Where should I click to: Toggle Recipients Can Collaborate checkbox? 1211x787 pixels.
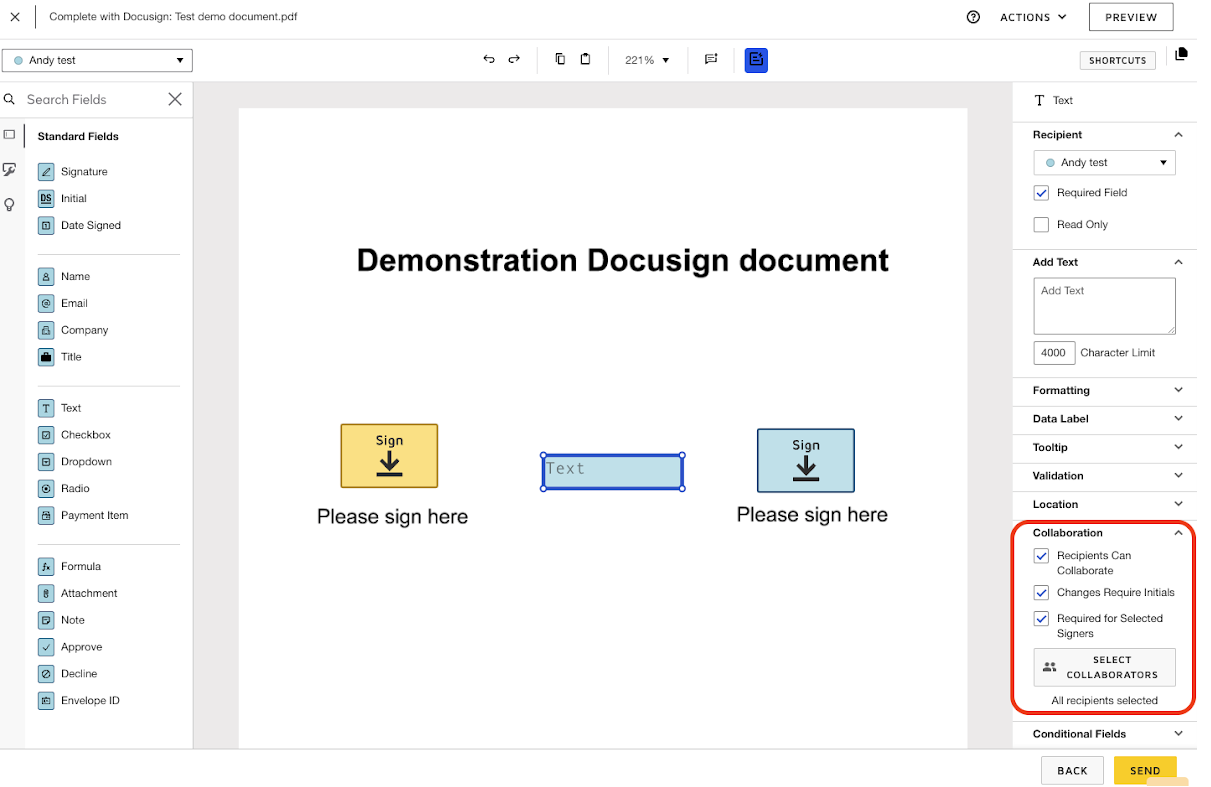[x=1041, y=556]
